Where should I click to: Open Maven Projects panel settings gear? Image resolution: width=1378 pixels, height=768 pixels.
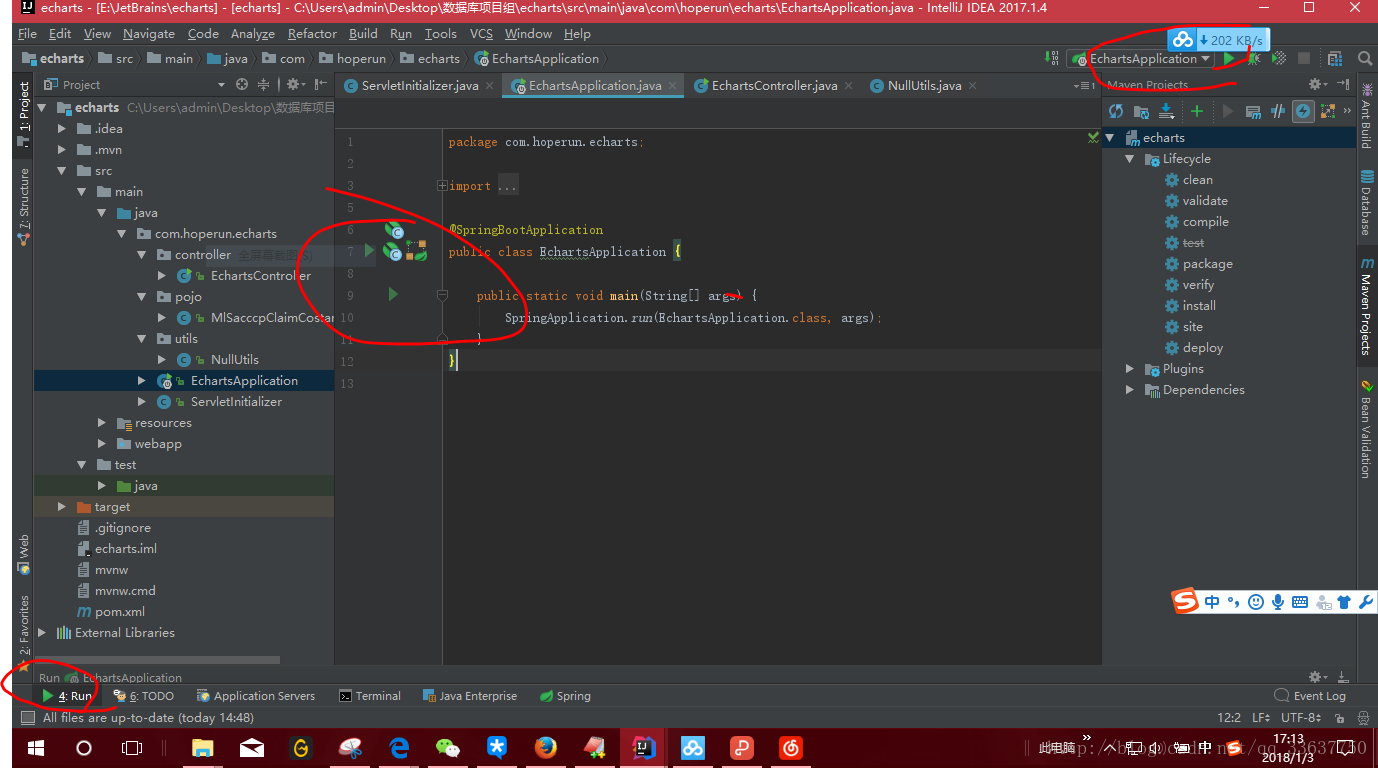click(x=1318, y=85)
